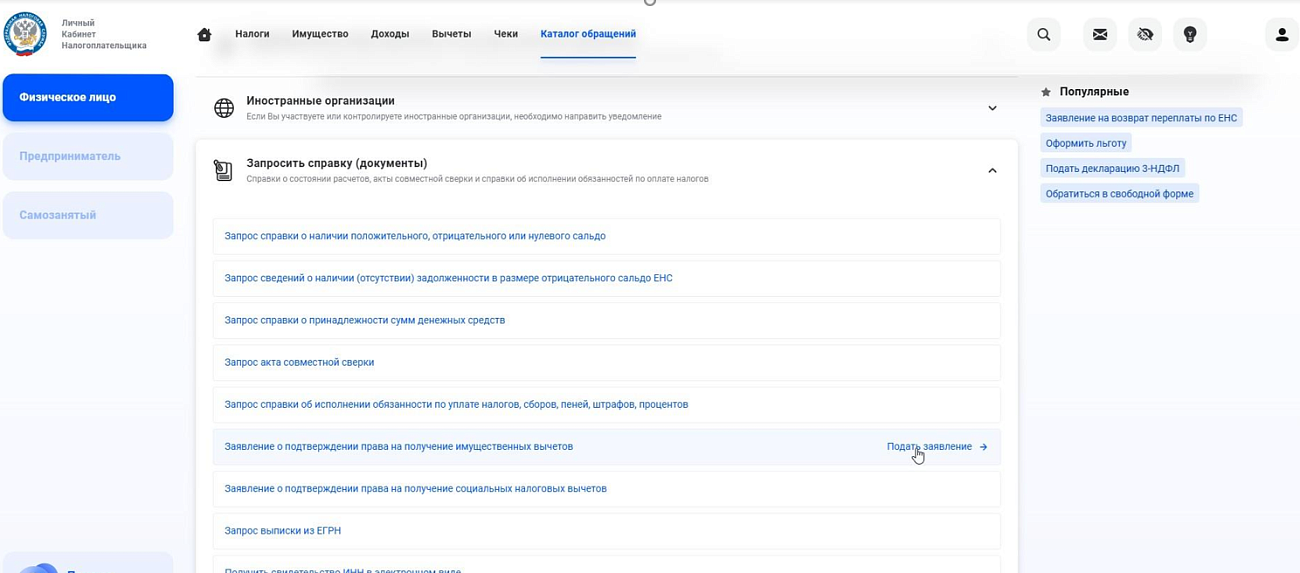Screen dimensions: 1300x573
Task: Open messages via envelope icon
Action: click(x=1100, y=35)
